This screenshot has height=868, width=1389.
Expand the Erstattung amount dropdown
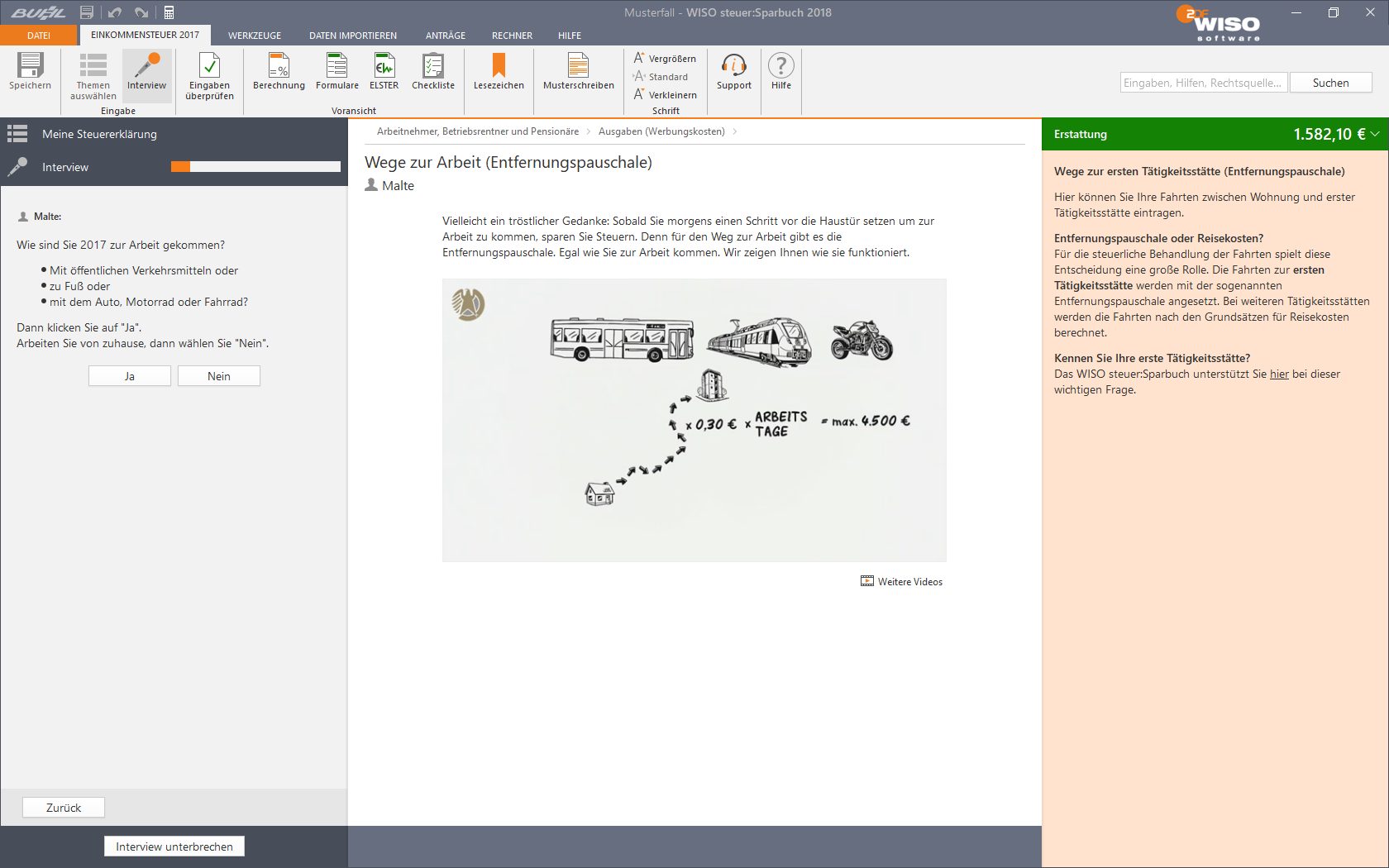(x=1375, y=134)
